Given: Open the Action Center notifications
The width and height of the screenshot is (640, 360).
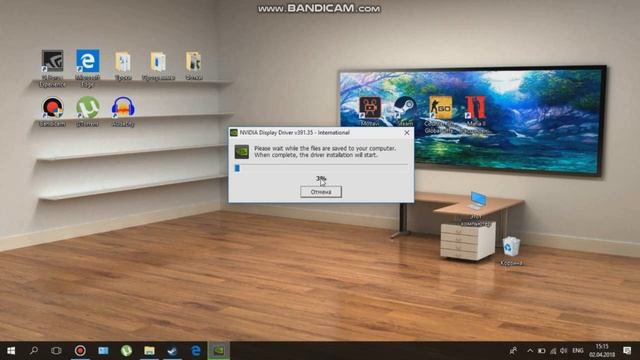Looking at the screenshot, I should [627, 351].
